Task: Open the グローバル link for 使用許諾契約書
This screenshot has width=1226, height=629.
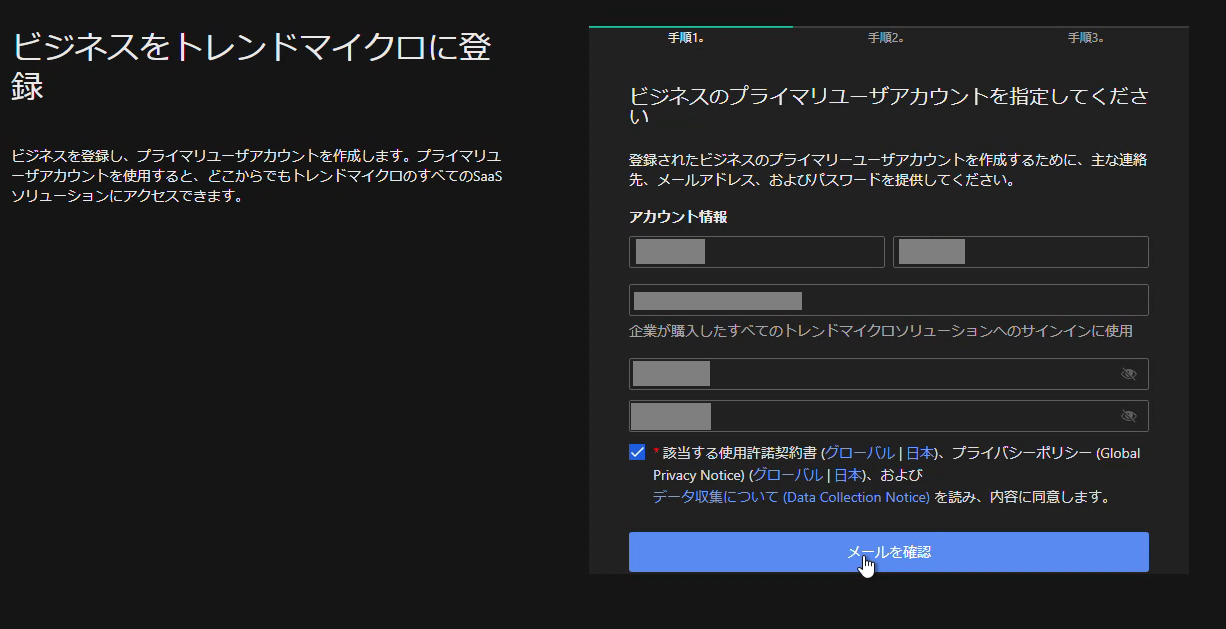Action: (859, 453)
